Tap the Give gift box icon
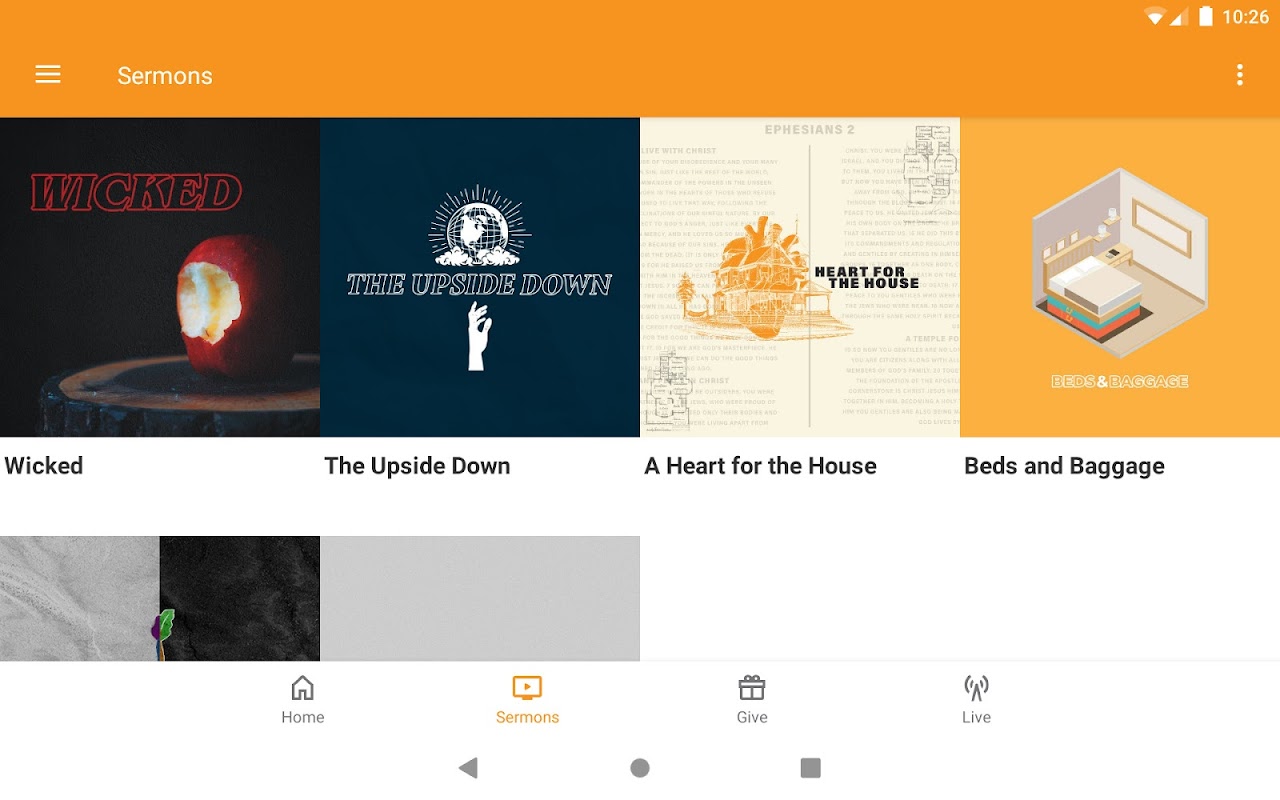This screenshot has width=1280, height=800. pyautogui.click(x=752, y=688)
